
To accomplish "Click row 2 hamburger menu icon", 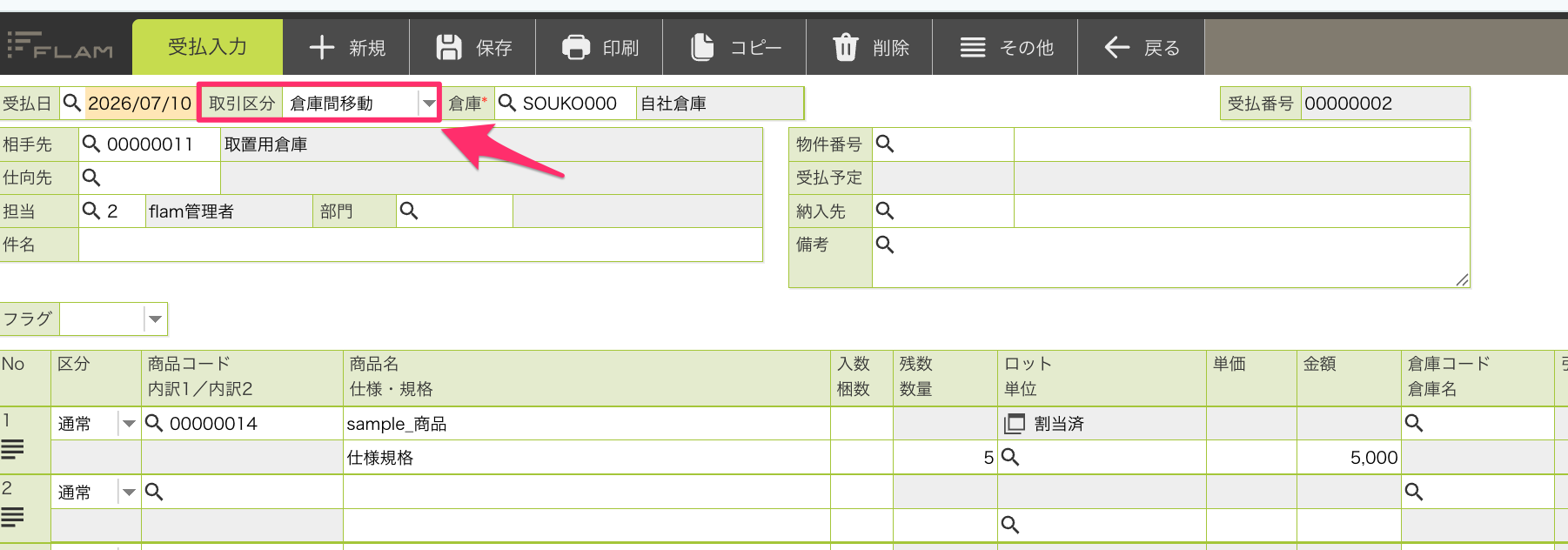I will (12, 518).
